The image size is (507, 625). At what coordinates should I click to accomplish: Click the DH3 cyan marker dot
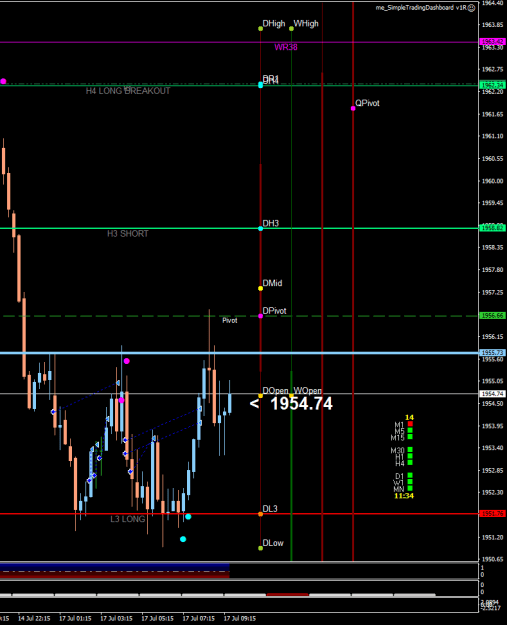(x=261, y=229)
